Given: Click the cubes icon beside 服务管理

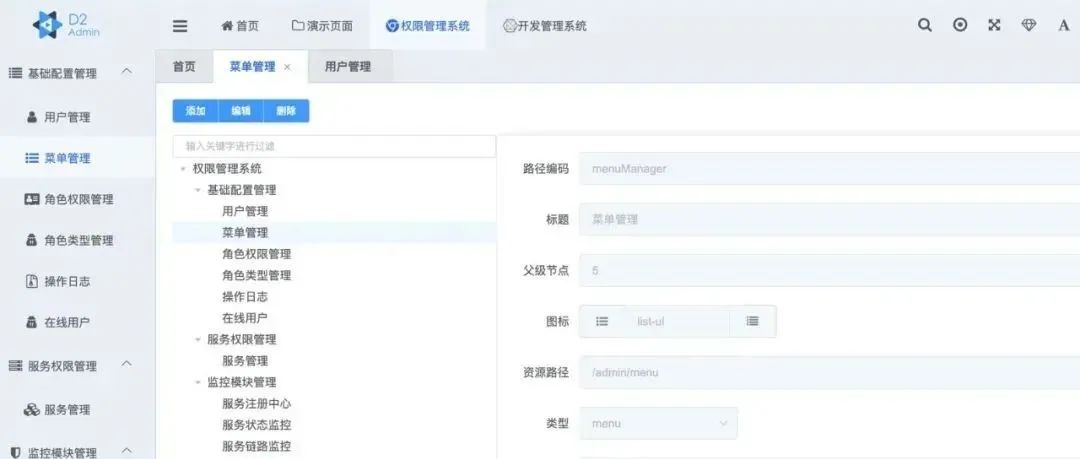Looking at the screenshot, I should point(31,410).
